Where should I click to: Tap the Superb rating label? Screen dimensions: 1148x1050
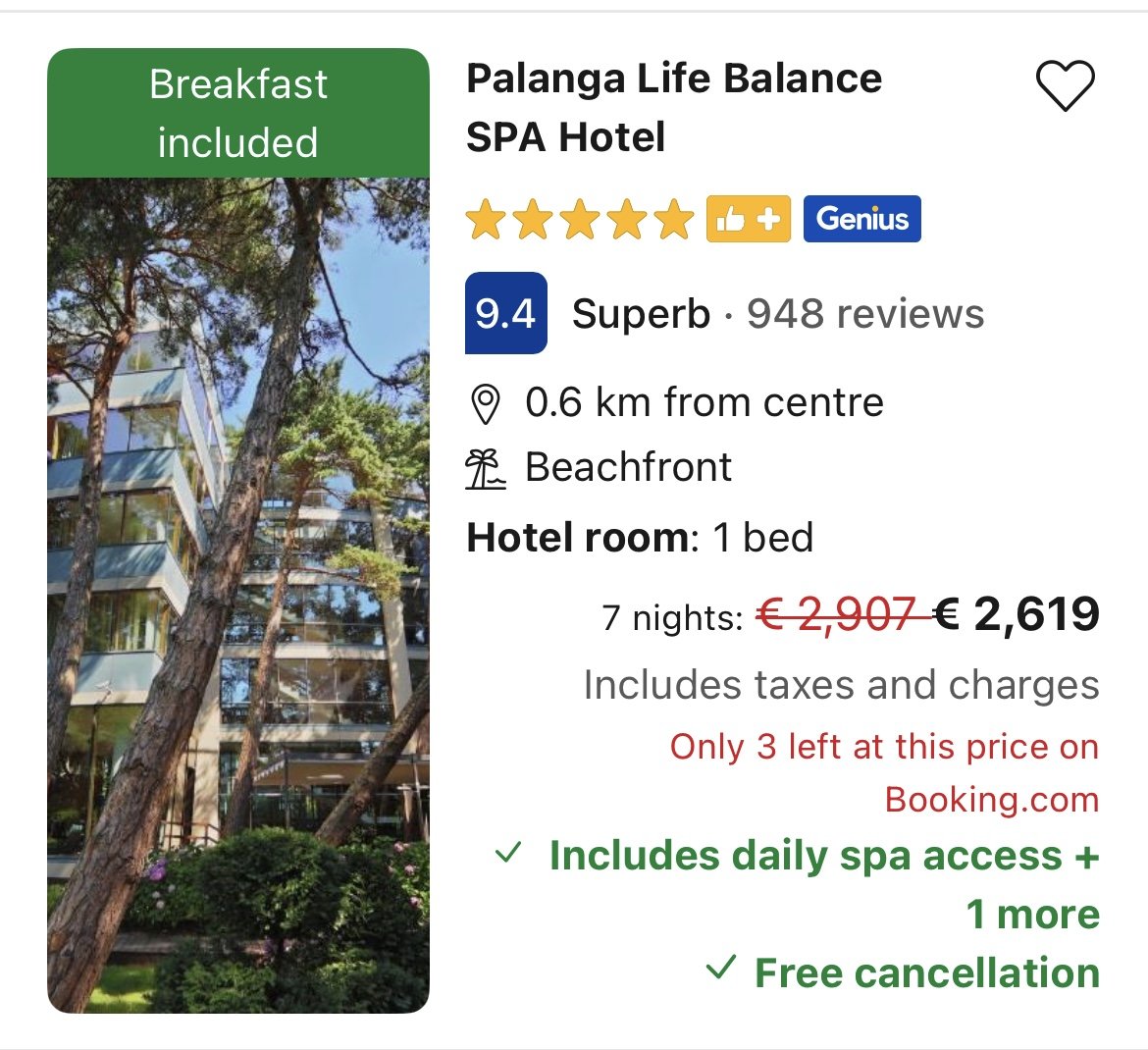(641, 314)
